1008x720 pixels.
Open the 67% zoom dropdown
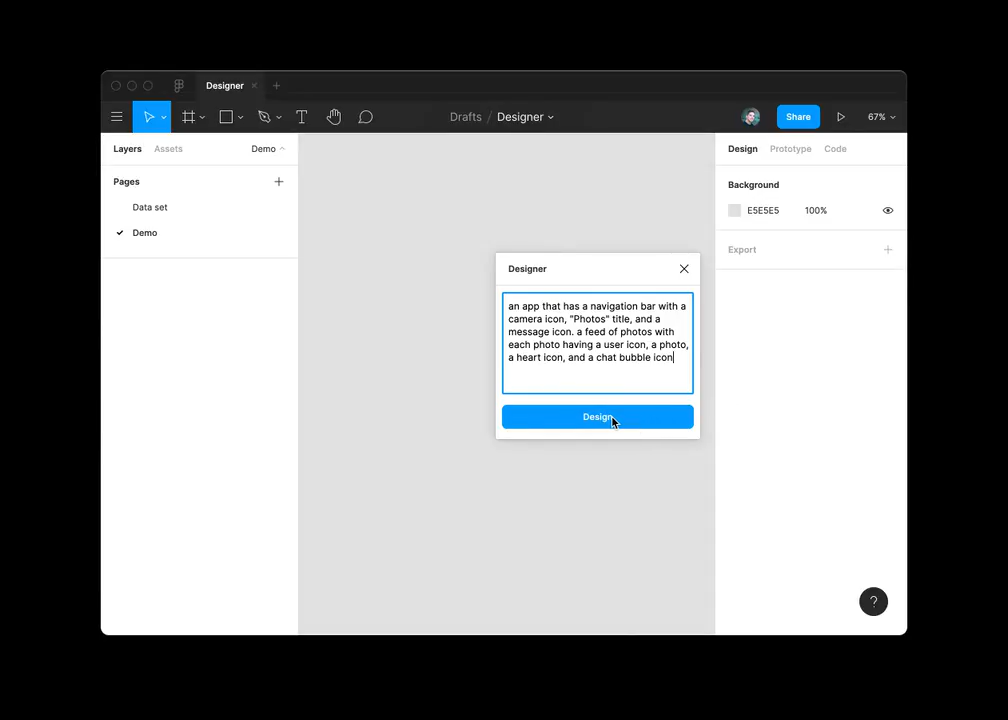pyautogui.click(x=881, y=117)
